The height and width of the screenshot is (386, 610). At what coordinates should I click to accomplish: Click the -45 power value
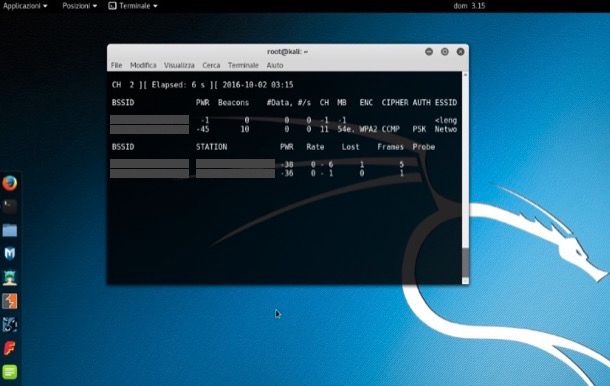tap(203, 129)
